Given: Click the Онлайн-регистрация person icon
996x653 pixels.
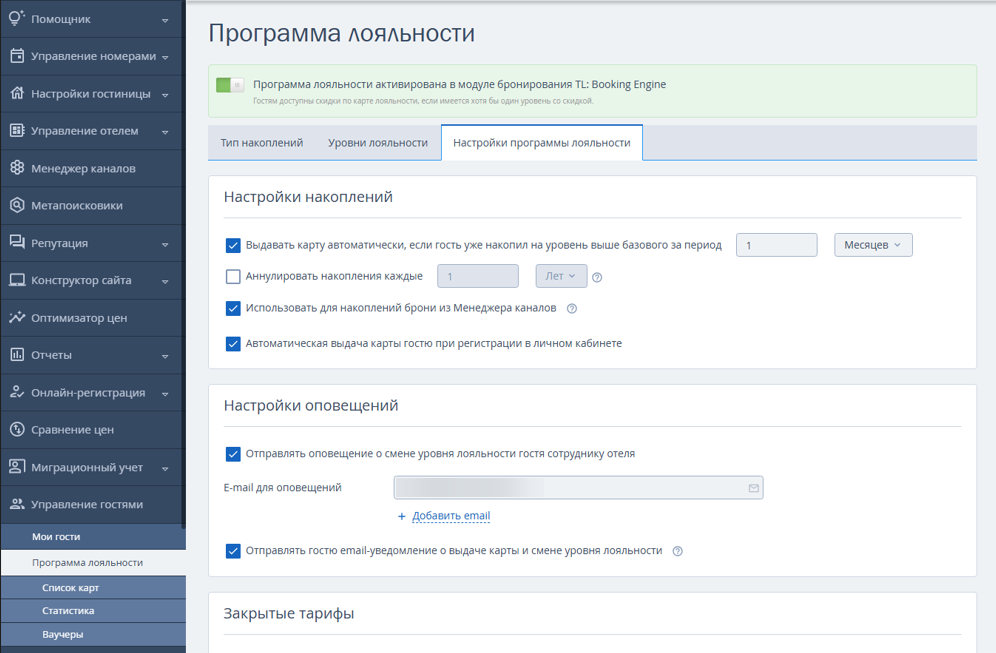Looking at the screenshot, I should click(x=17, y=392).
